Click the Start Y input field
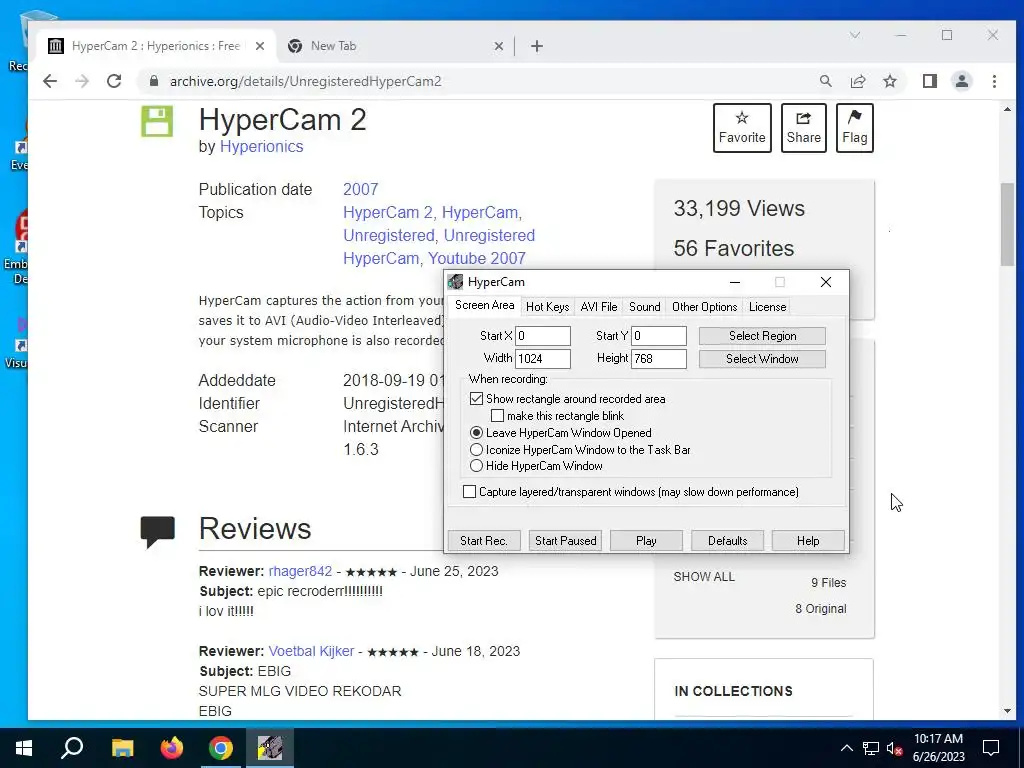 tap(659, 336)
